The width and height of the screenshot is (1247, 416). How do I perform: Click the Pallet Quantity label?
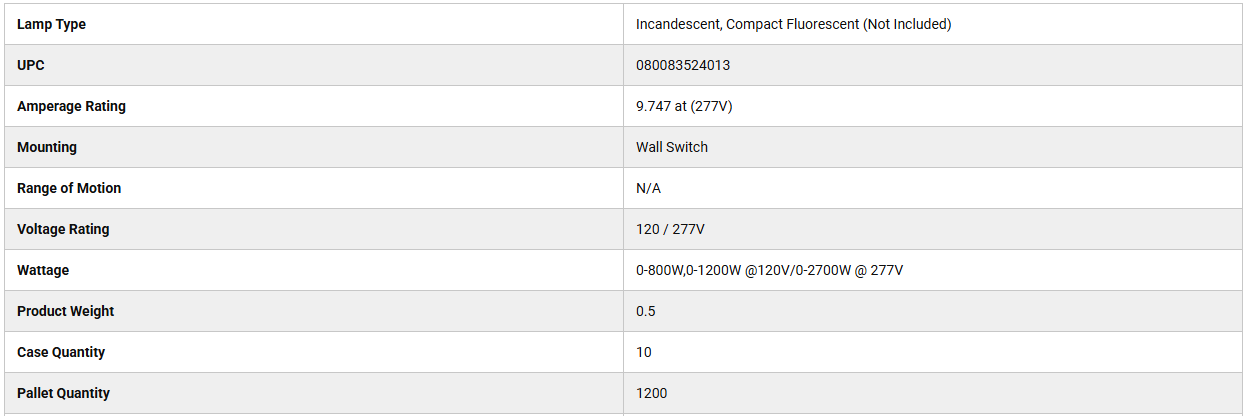point(63,393)
